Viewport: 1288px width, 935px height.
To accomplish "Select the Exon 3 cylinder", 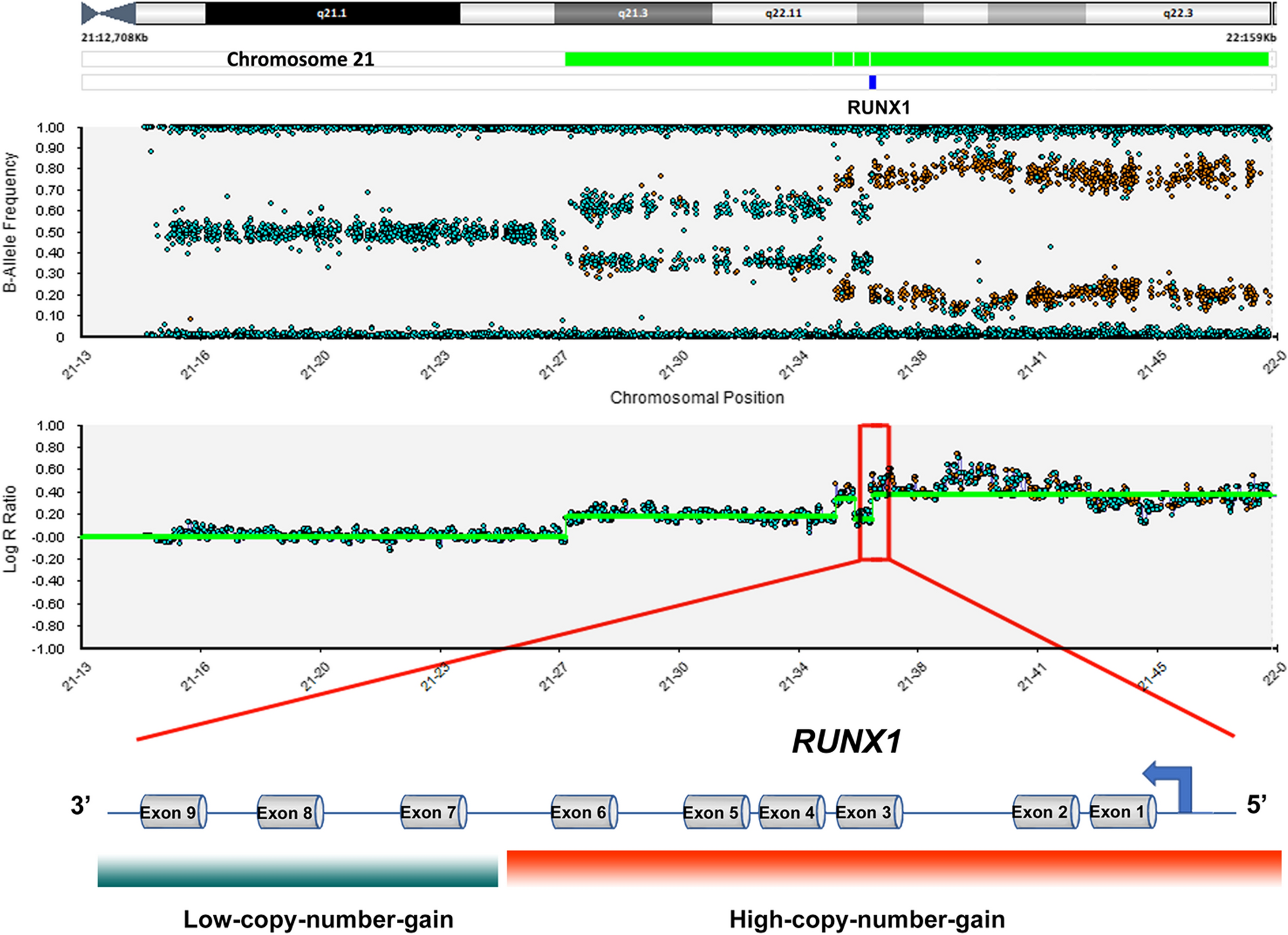I will [x=869, y=813].
